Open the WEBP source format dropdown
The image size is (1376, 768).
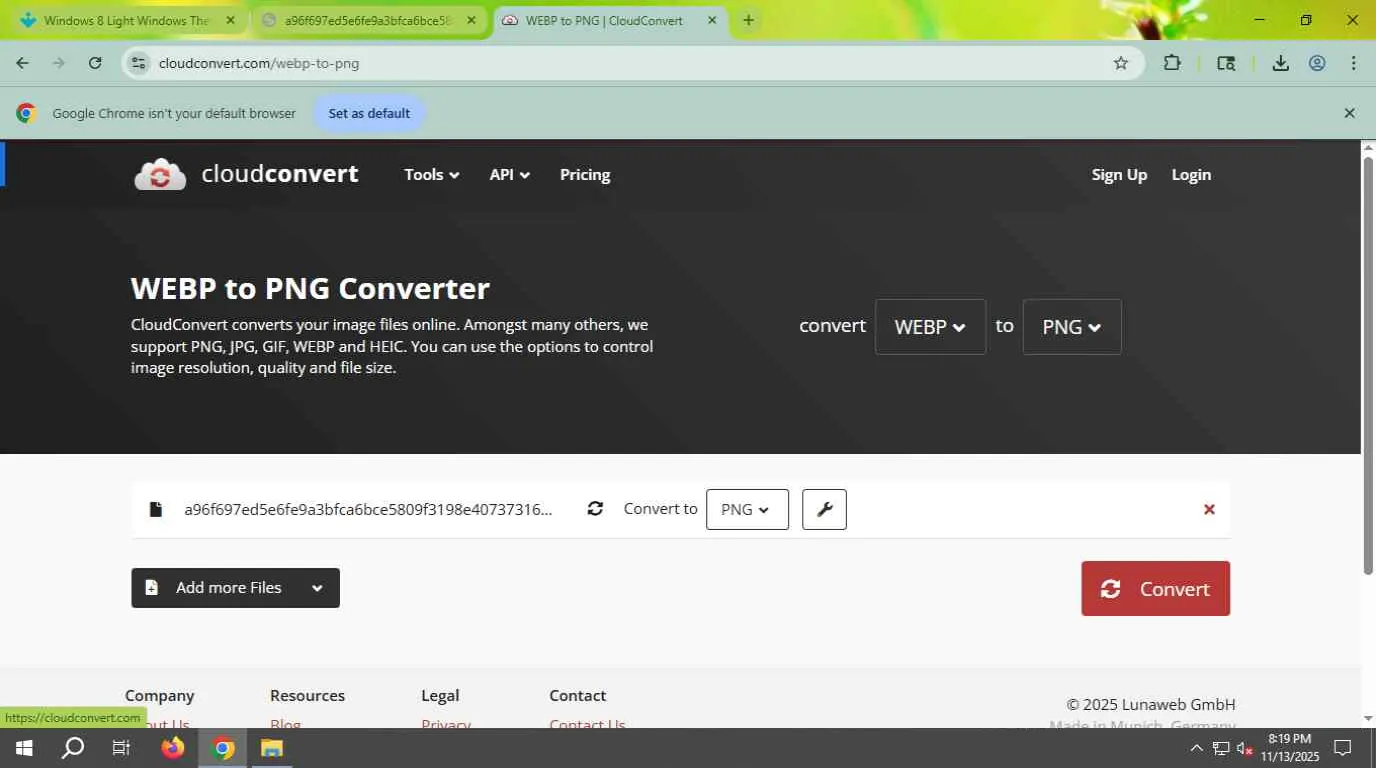pos(930,327)
